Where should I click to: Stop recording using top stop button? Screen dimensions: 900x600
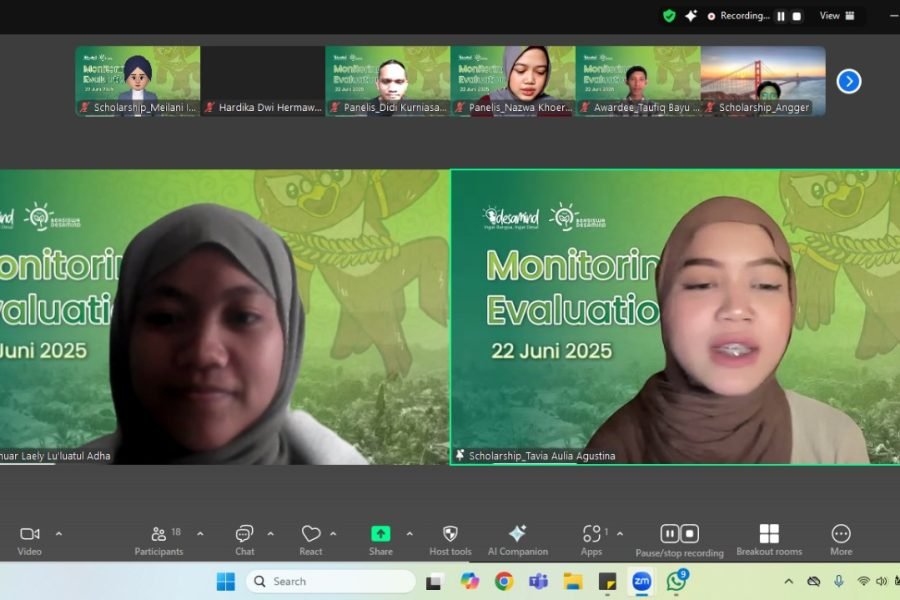click(796, 16)
